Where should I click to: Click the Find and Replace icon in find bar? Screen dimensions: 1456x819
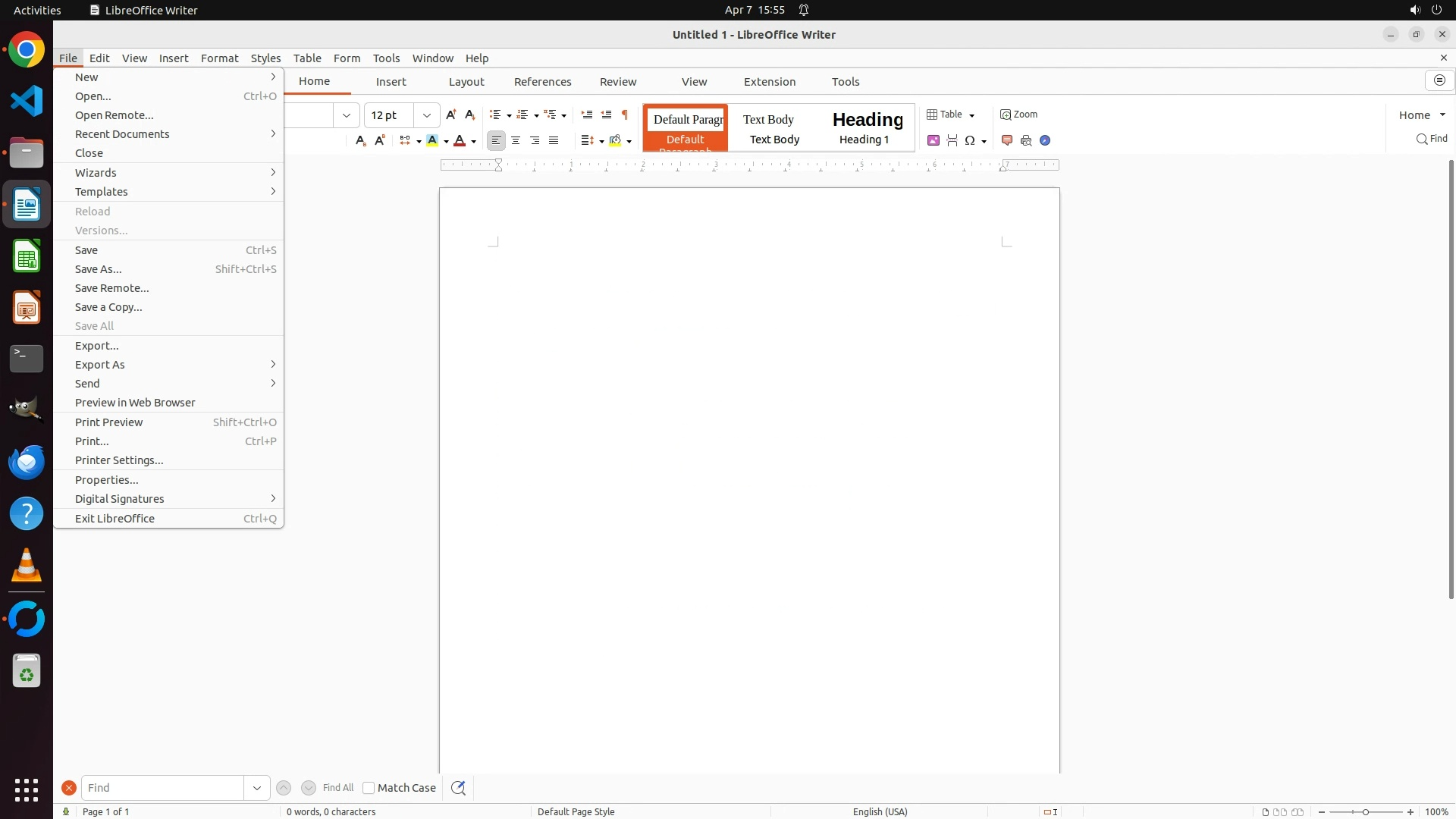pyautogui.click(x=458, y=788)
